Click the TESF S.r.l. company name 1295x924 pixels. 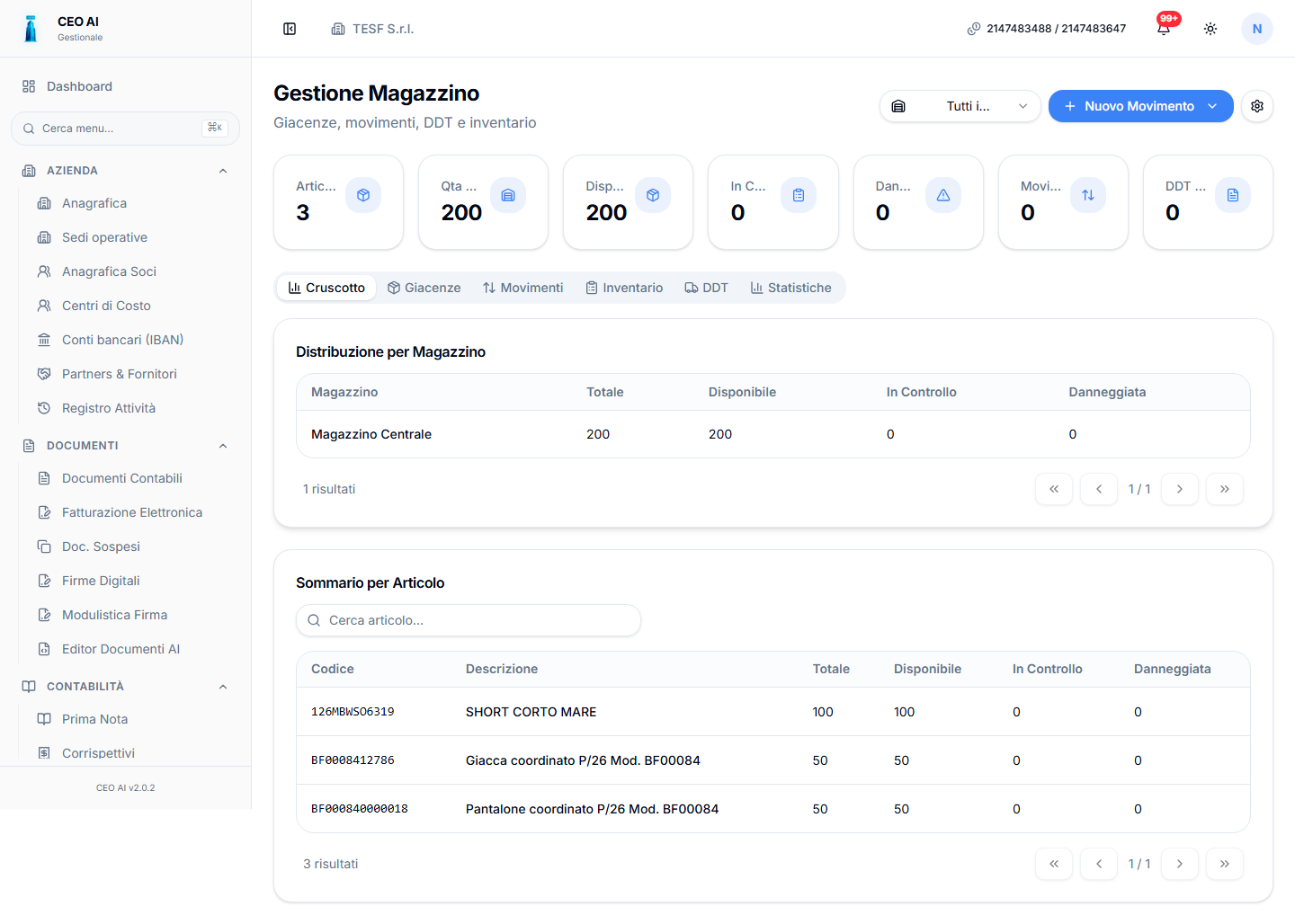383,29
